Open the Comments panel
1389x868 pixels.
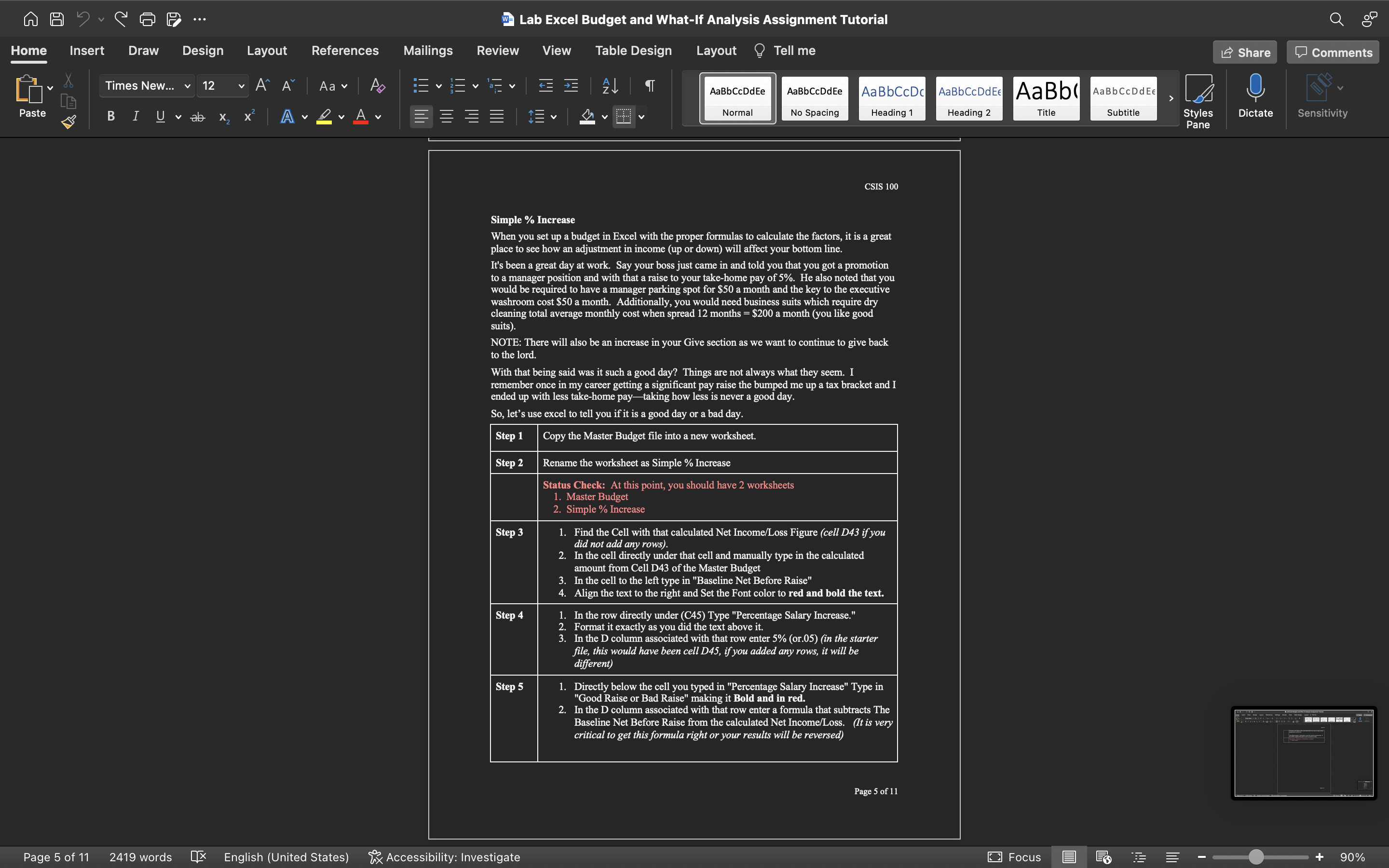tap(1332, 52)
